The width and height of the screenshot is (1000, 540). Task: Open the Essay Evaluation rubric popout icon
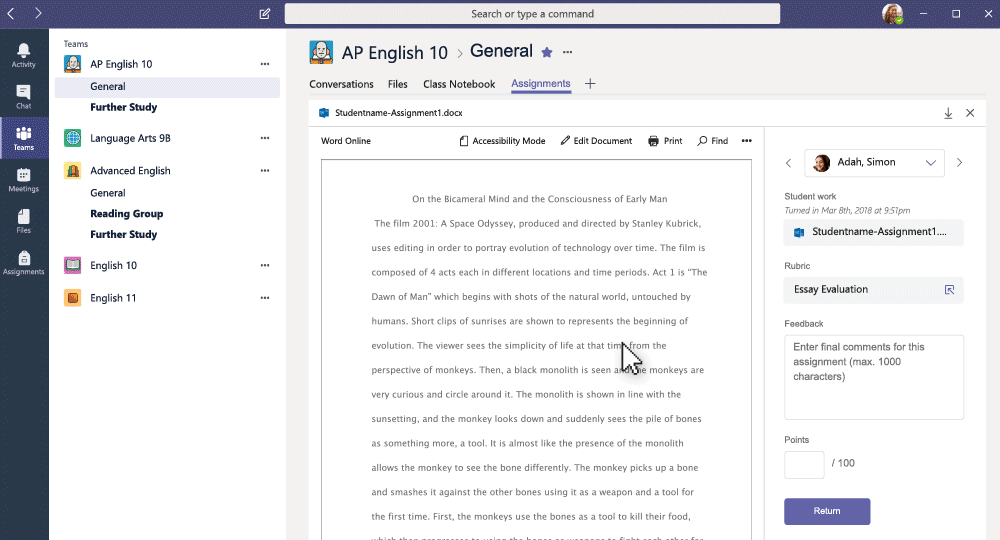(949, 289)
